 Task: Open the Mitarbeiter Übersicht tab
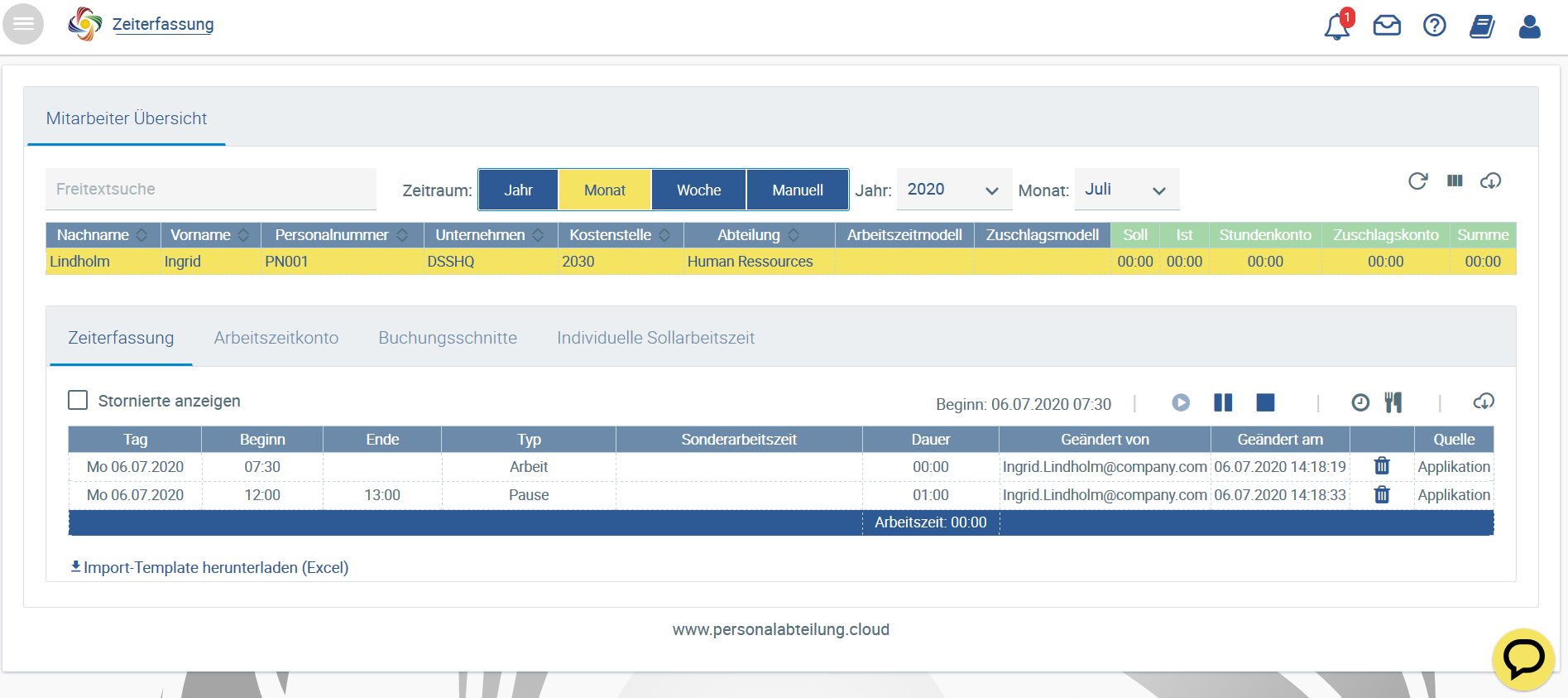point(127,118)
